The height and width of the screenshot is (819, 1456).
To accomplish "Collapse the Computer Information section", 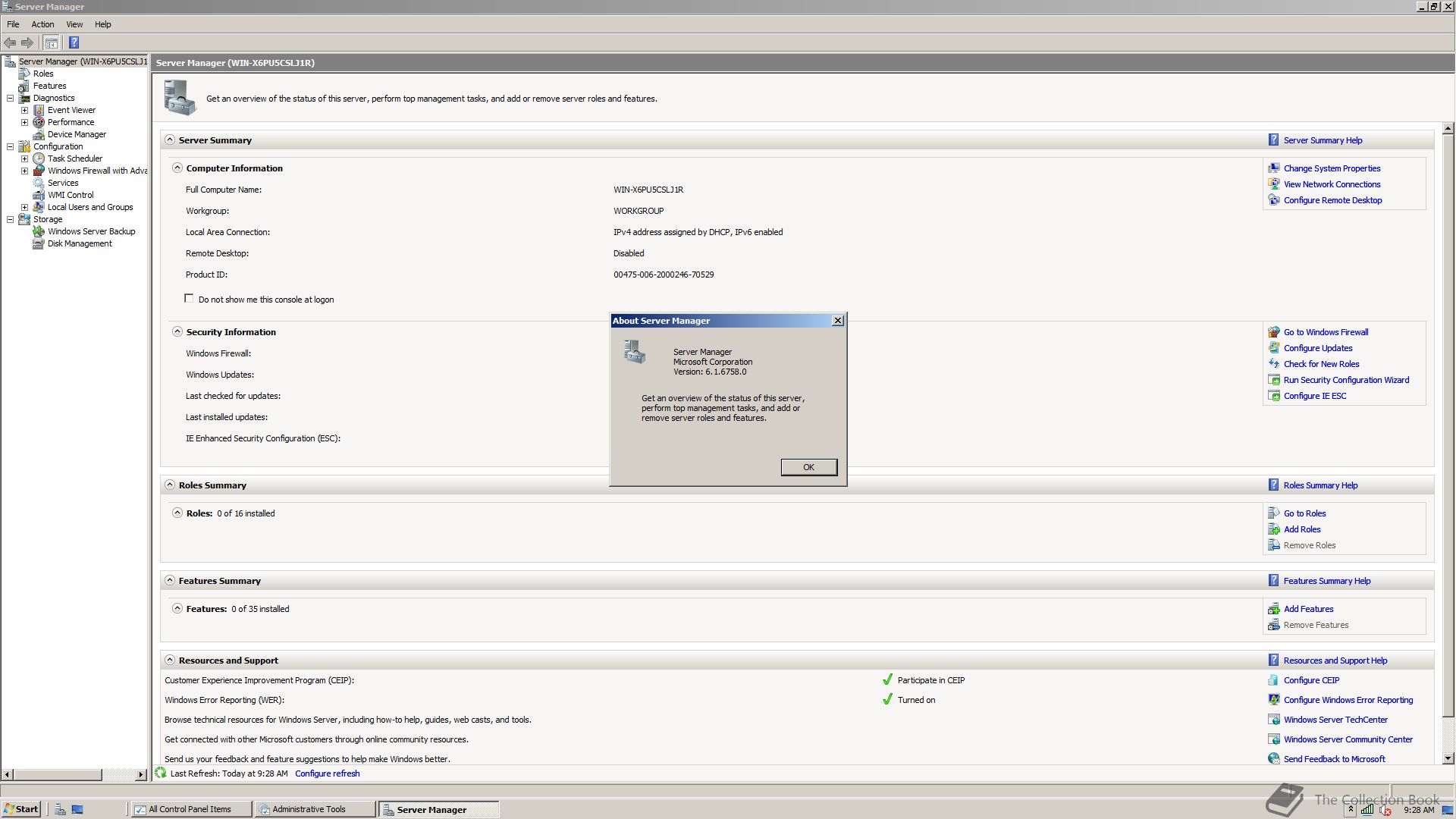I will 177,168.
